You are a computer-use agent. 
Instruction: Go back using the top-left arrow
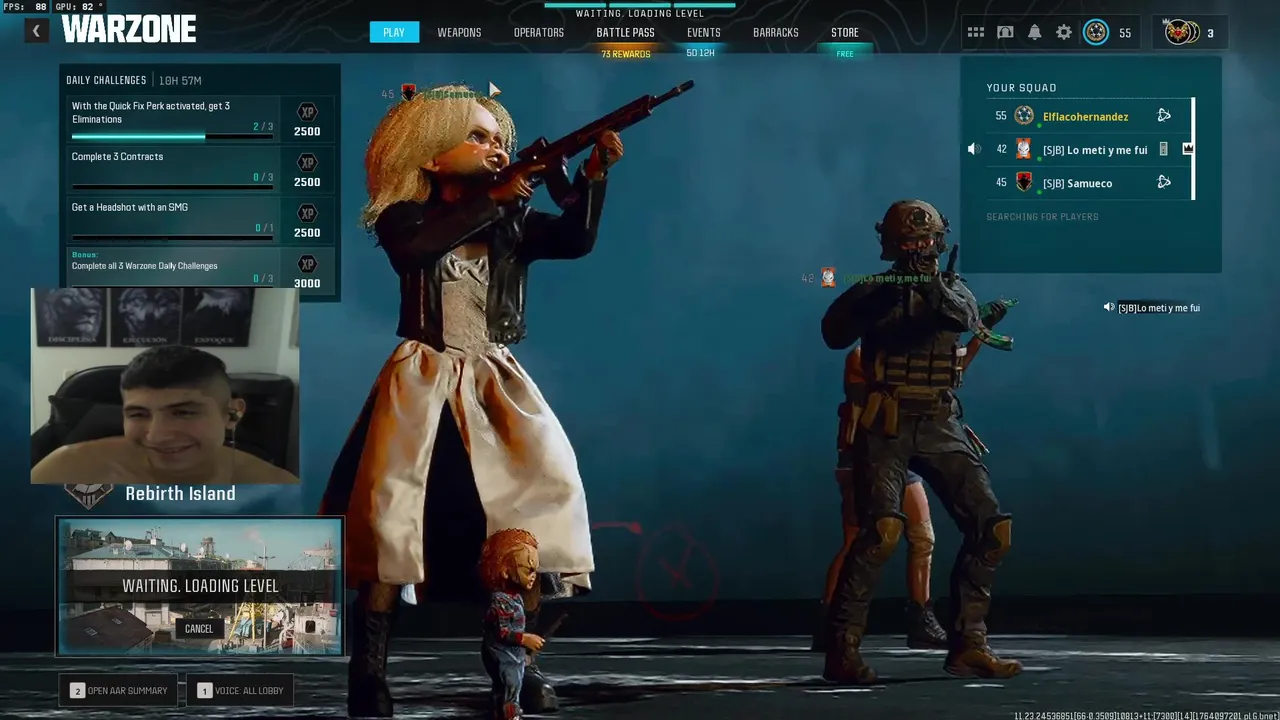(x=36, y=31)
